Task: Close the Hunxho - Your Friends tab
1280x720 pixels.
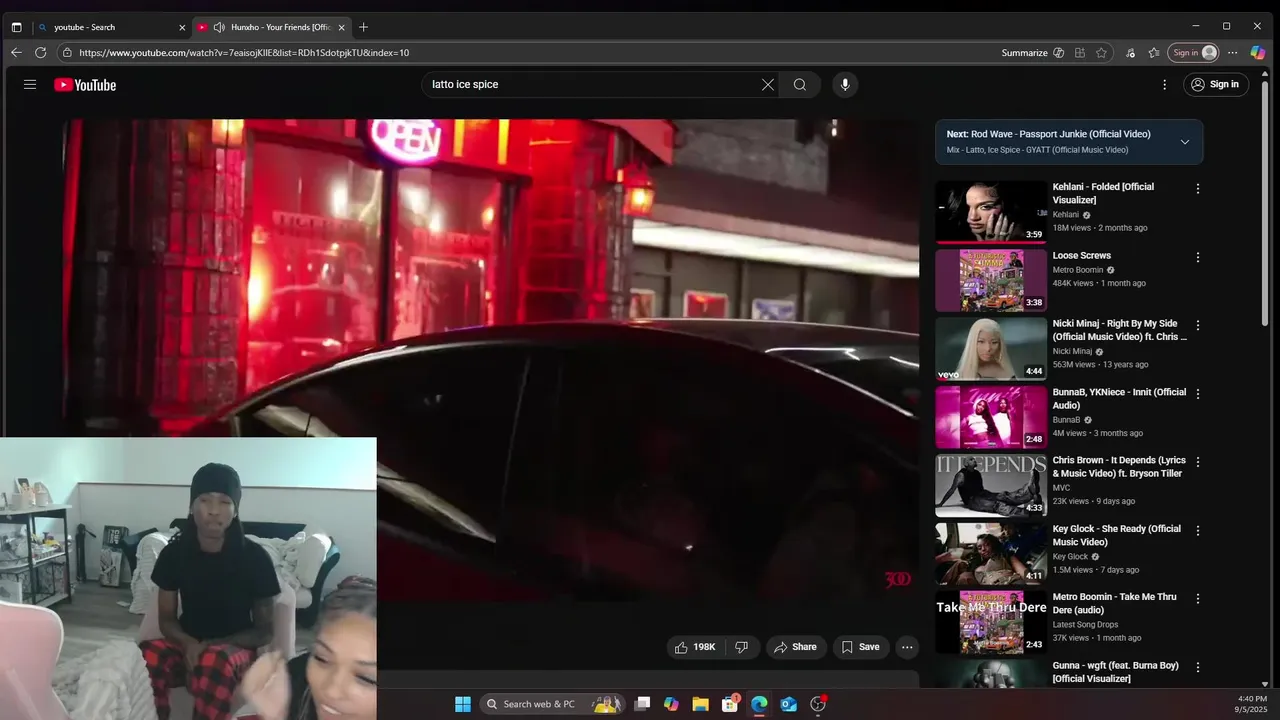Action: point(342,27)
